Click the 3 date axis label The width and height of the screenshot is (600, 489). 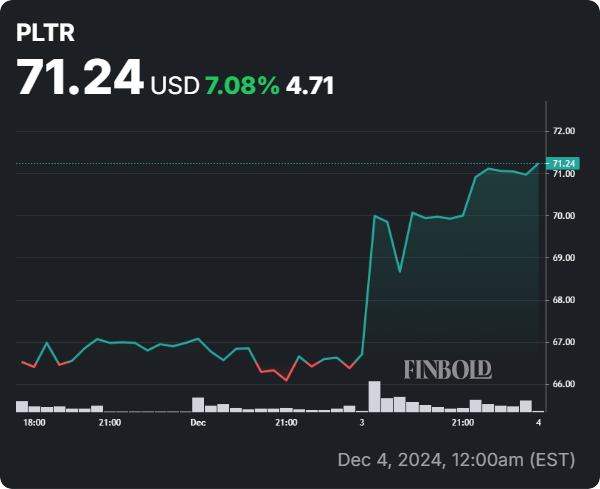pyautogui.click(x=362, y=423)
